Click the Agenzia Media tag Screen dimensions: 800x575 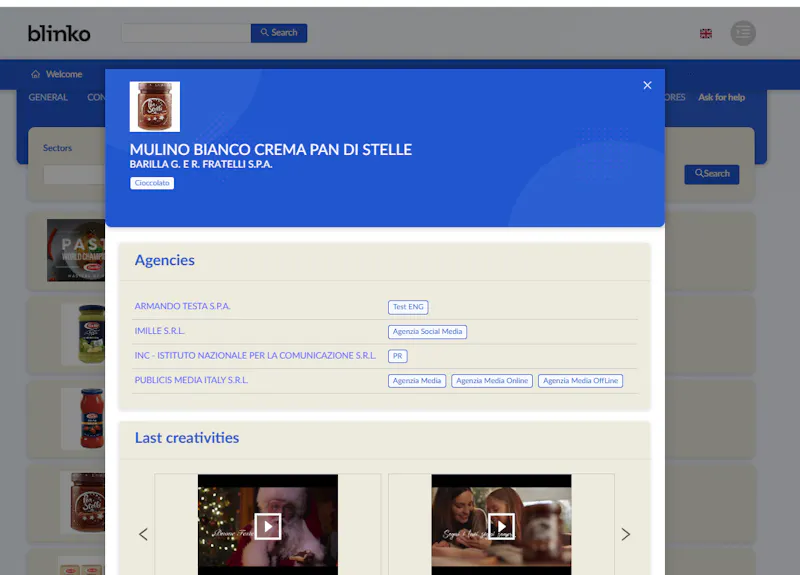(x=417, y=381)
